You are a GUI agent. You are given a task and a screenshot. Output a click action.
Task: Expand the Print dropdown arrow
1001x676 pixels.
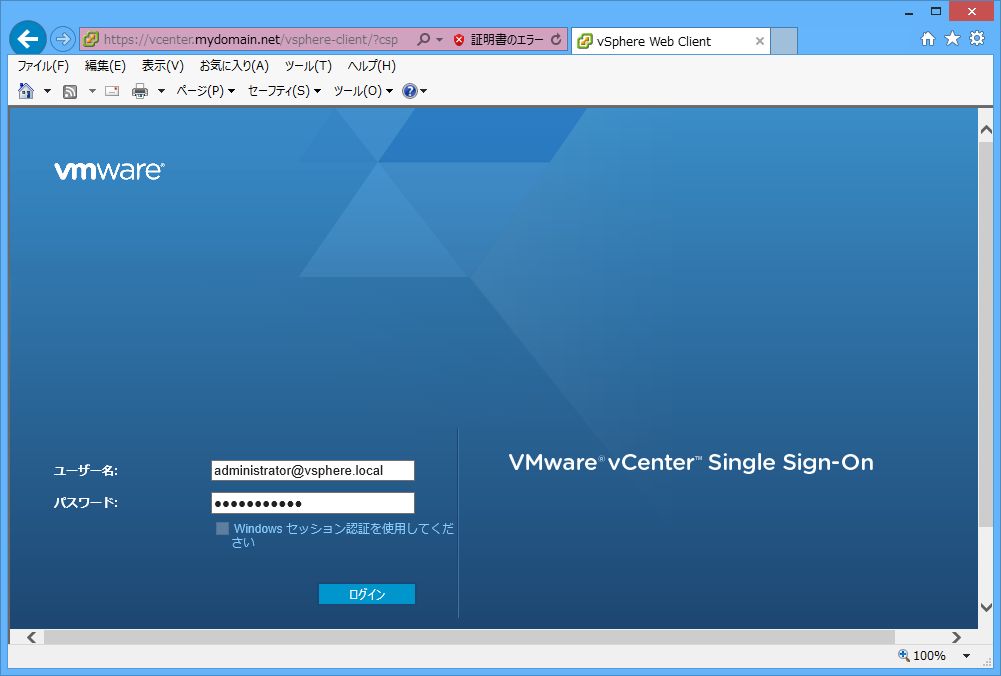[x=161, y=91]
